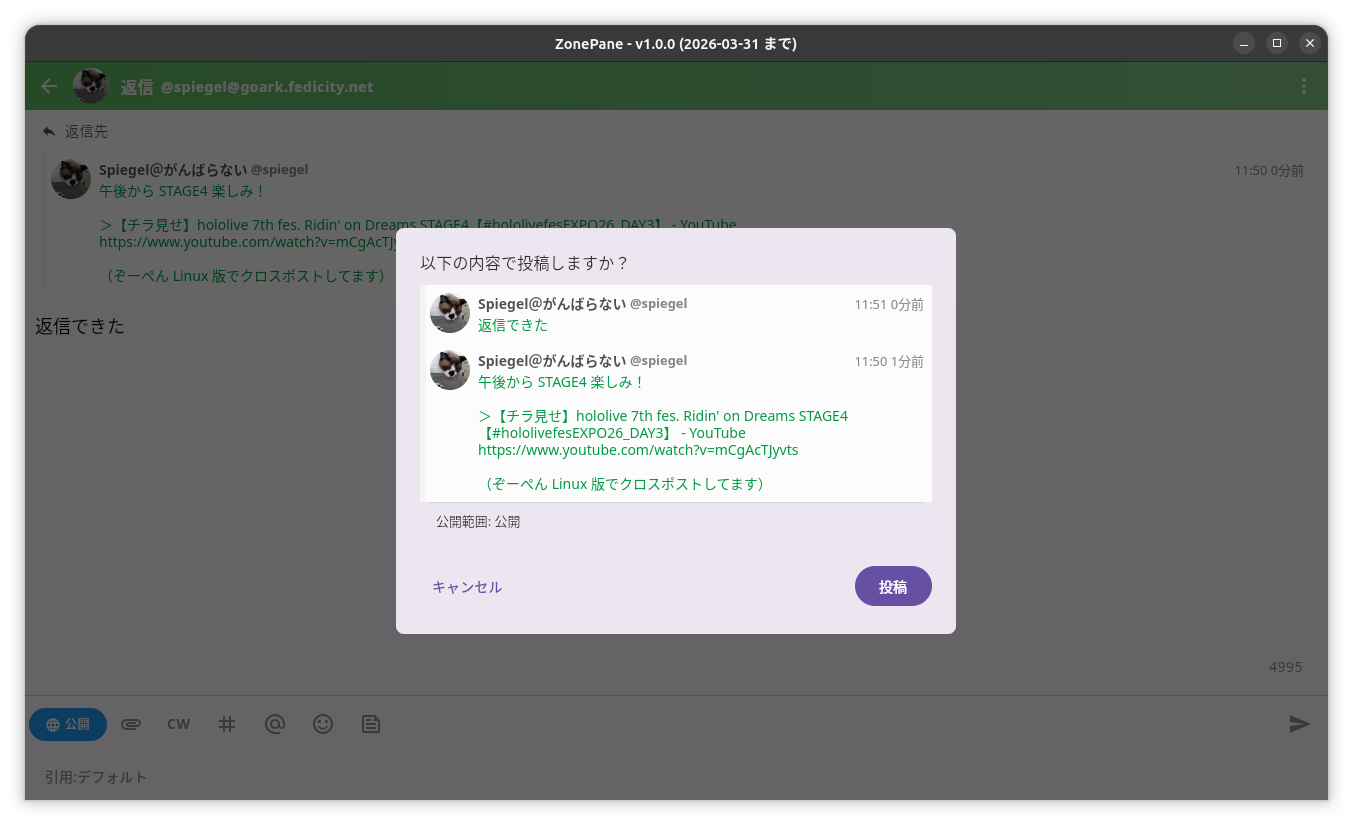This screenshot has height=825, width=1353.
Task: Click the paperclip attach file icon
Action: [130, 724]
